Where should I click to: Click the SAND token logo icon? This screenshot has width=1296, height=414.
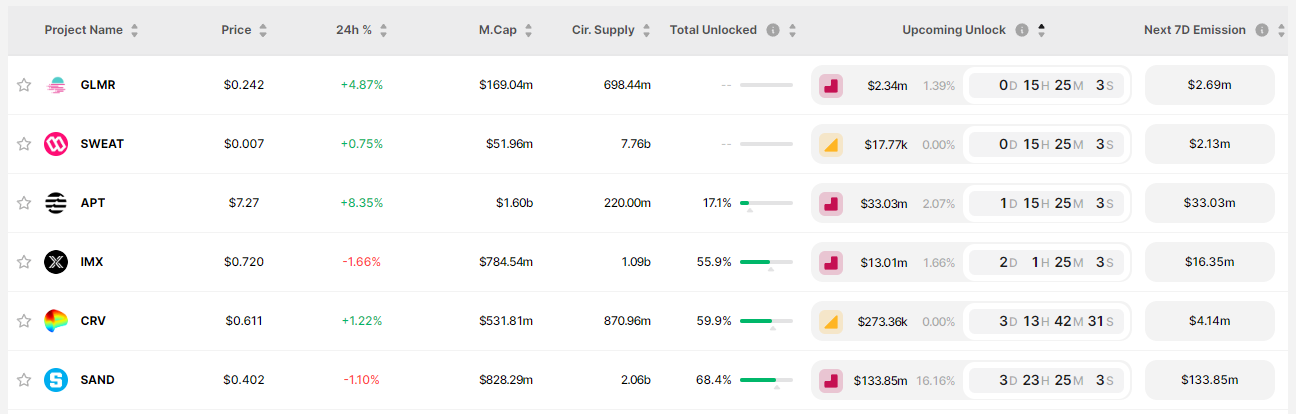coord(56,380)
